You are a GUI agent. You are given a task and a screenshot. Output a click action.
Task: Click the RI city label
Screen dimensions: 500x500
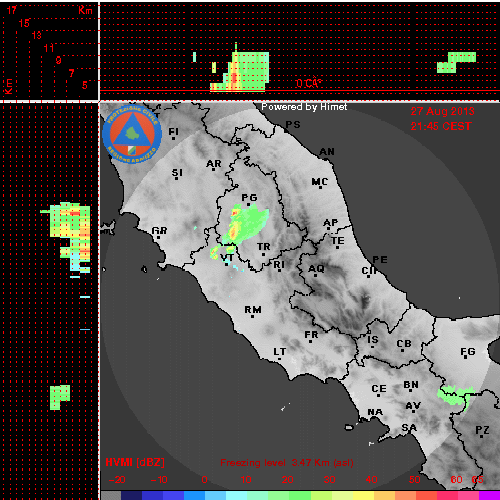[279, 265]
